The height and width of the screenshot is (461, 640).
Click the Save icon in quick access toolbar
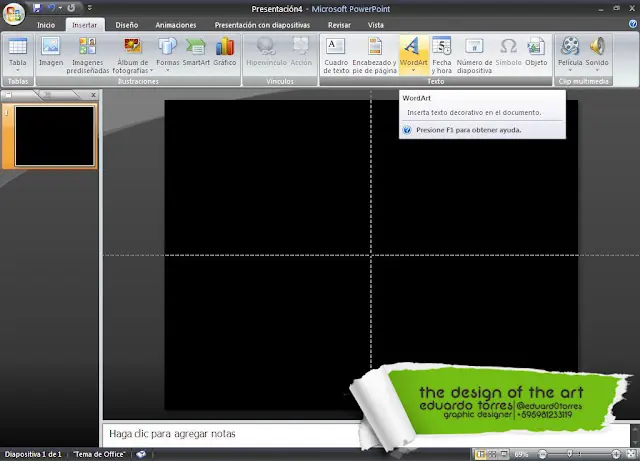click(37, 8)
